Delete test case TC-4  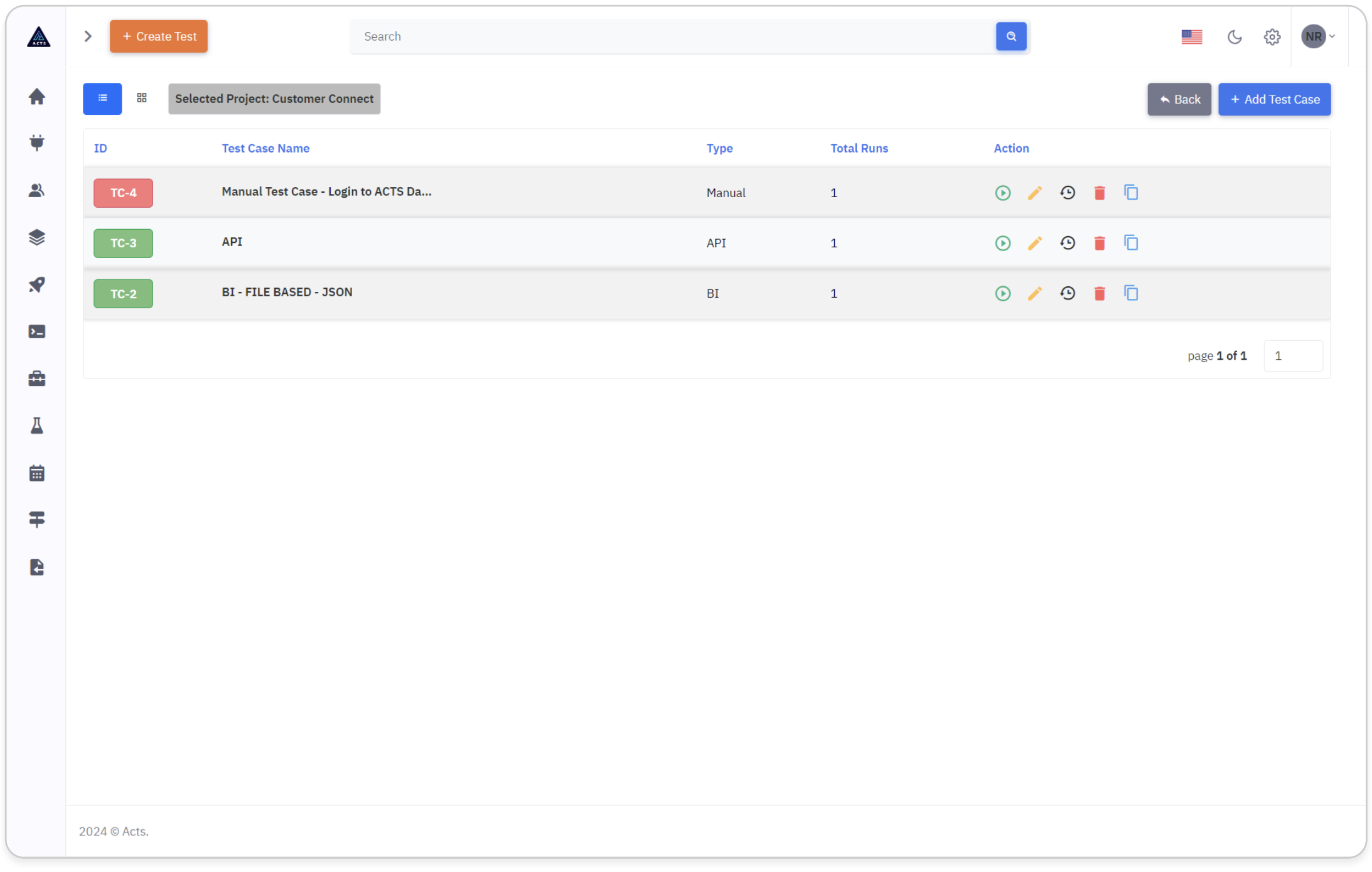pyautogui.click(x=1099, y=193)
